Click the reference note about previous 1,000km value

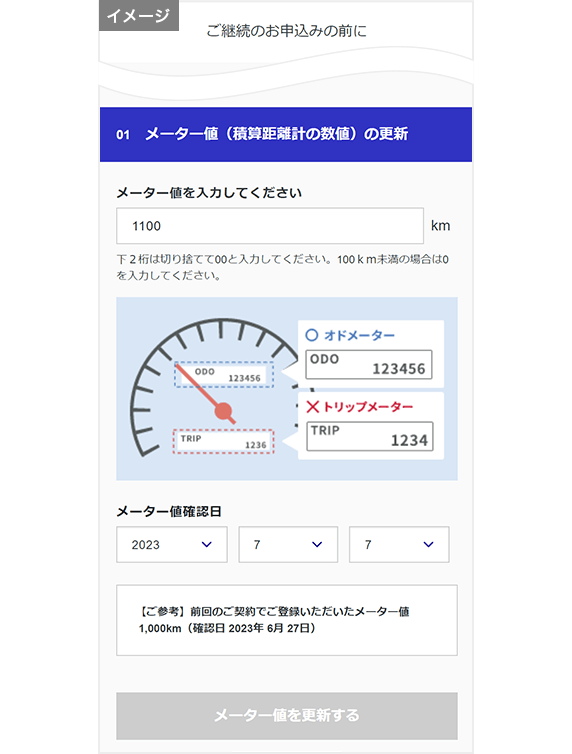(x=286, y=620)
